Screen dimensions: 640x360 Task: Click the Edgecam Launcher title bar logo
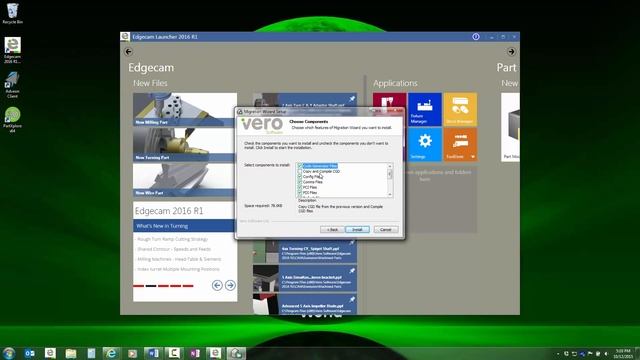(125, 37)
